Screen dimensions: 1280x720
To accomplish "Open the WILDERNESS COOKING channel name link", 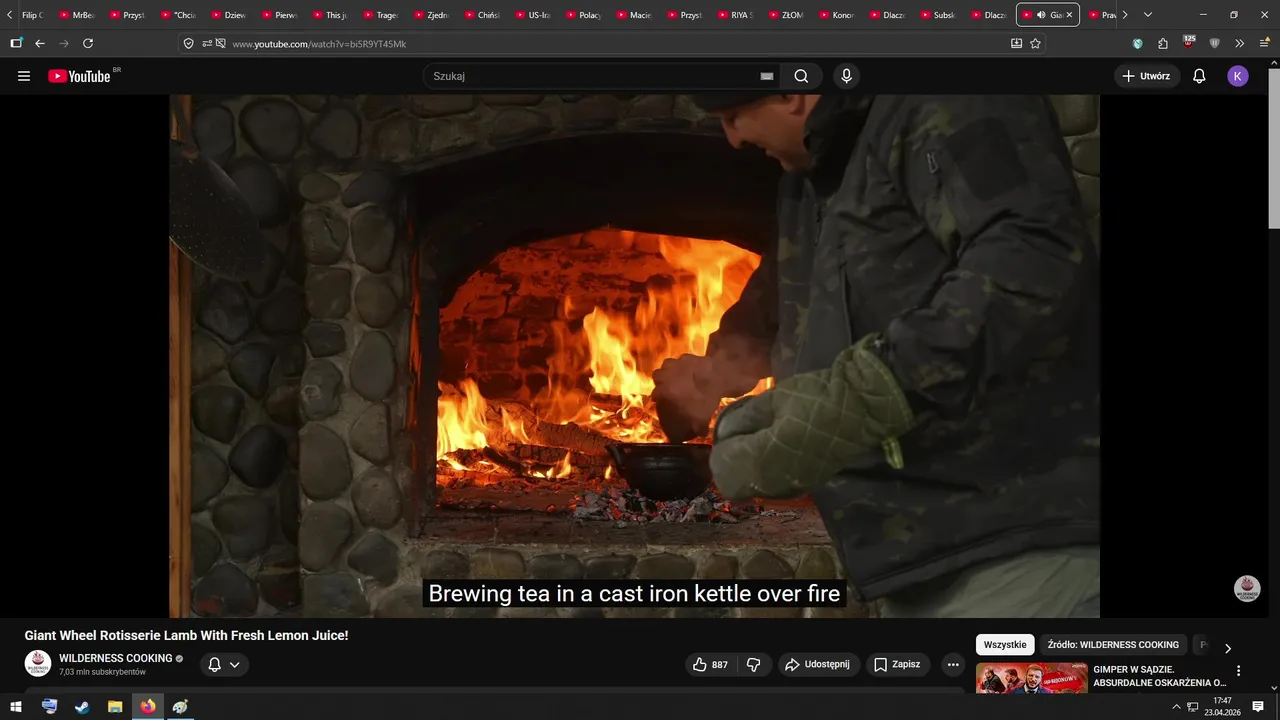I will point(116,658).
